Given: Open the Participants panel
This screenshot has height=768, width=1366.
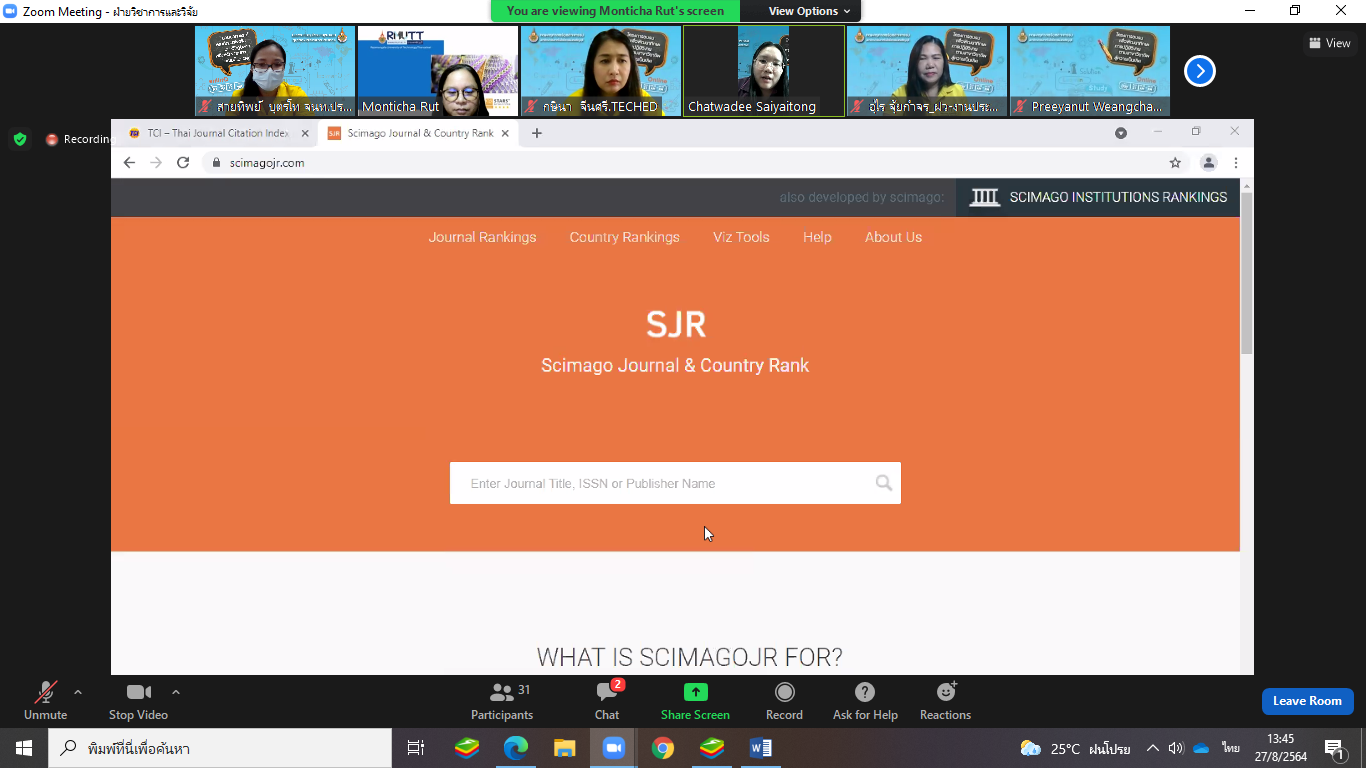Looking at the screenshot, I should (x=502, y=700).
